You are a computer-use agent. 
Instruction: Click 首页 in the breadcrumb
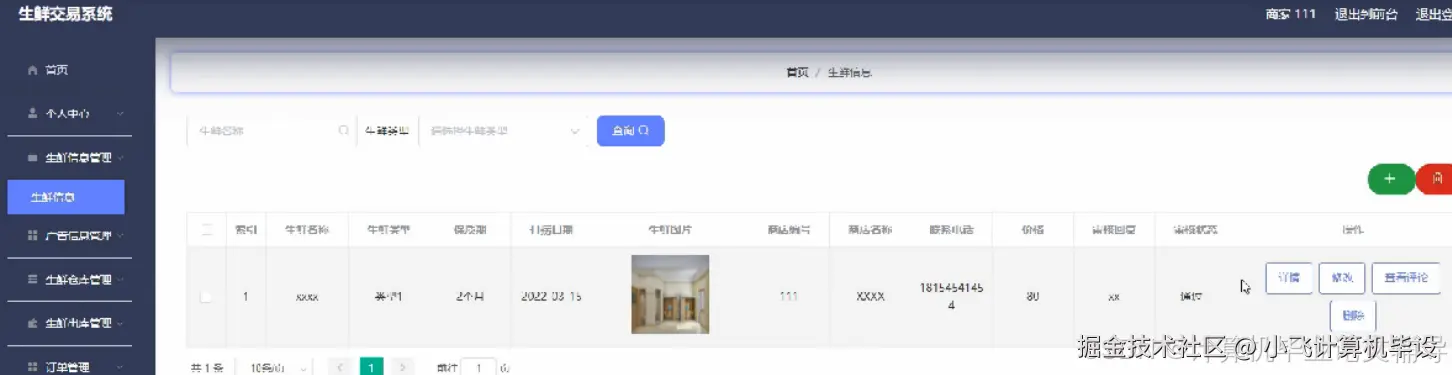point(797,73)
